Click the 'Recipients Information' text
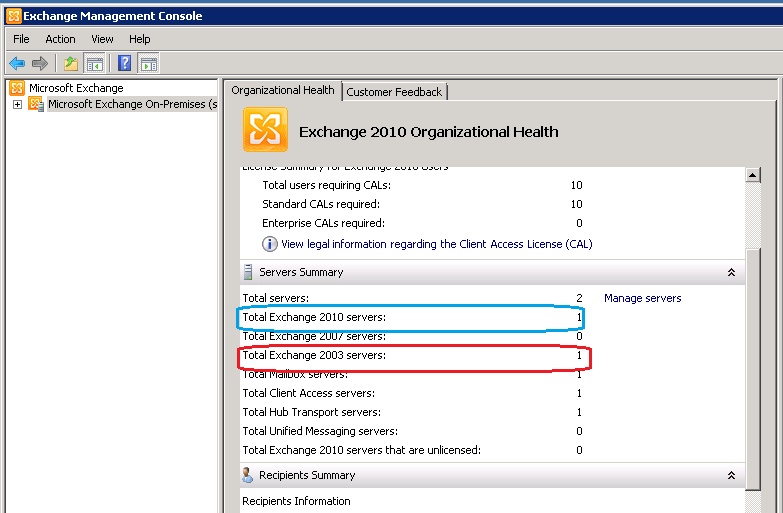This screenshot has width=783, height=513. (296, 501)
